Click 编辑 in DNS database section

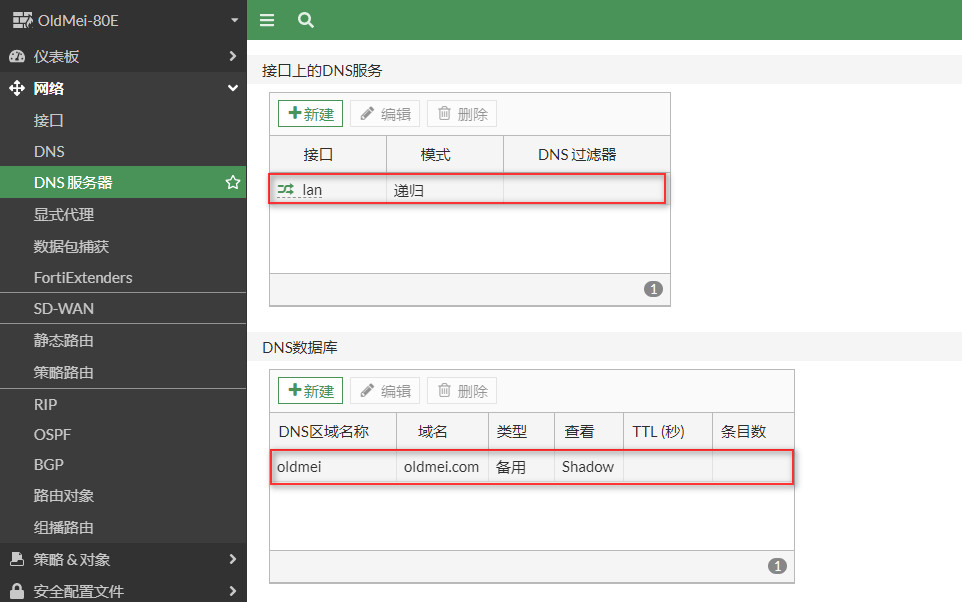[x=385, y=390]
